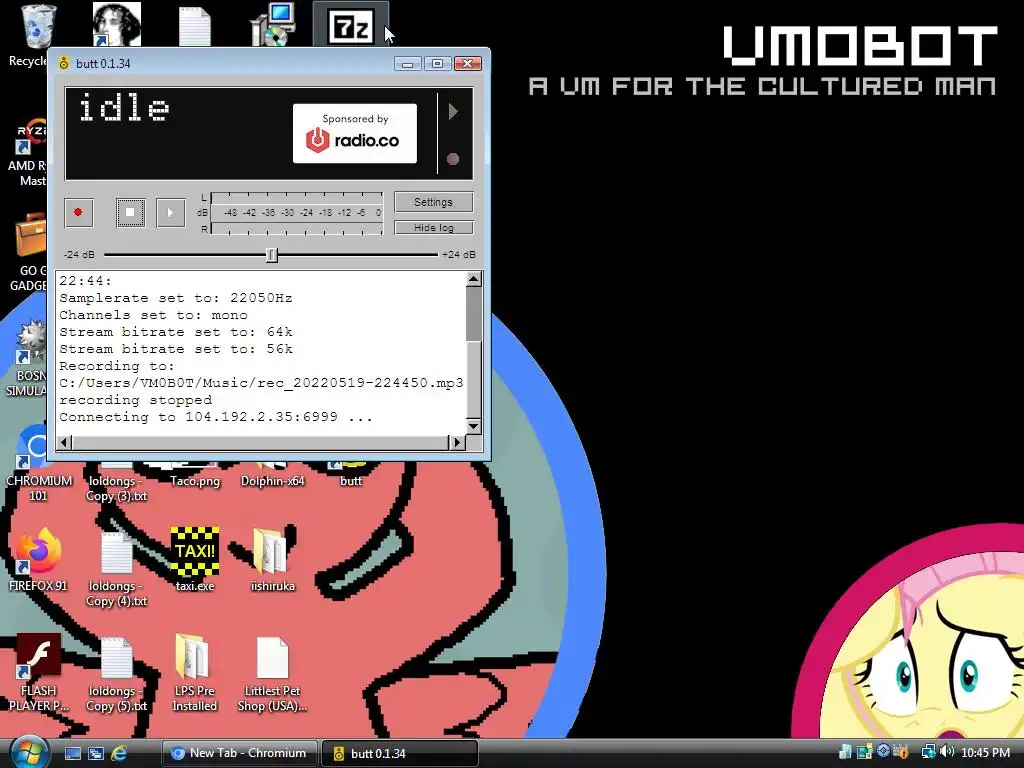This screenshot has height=768, width=1024.
Task: Select loldongs - Copy (5).txt file
Action: click(116, 674)
